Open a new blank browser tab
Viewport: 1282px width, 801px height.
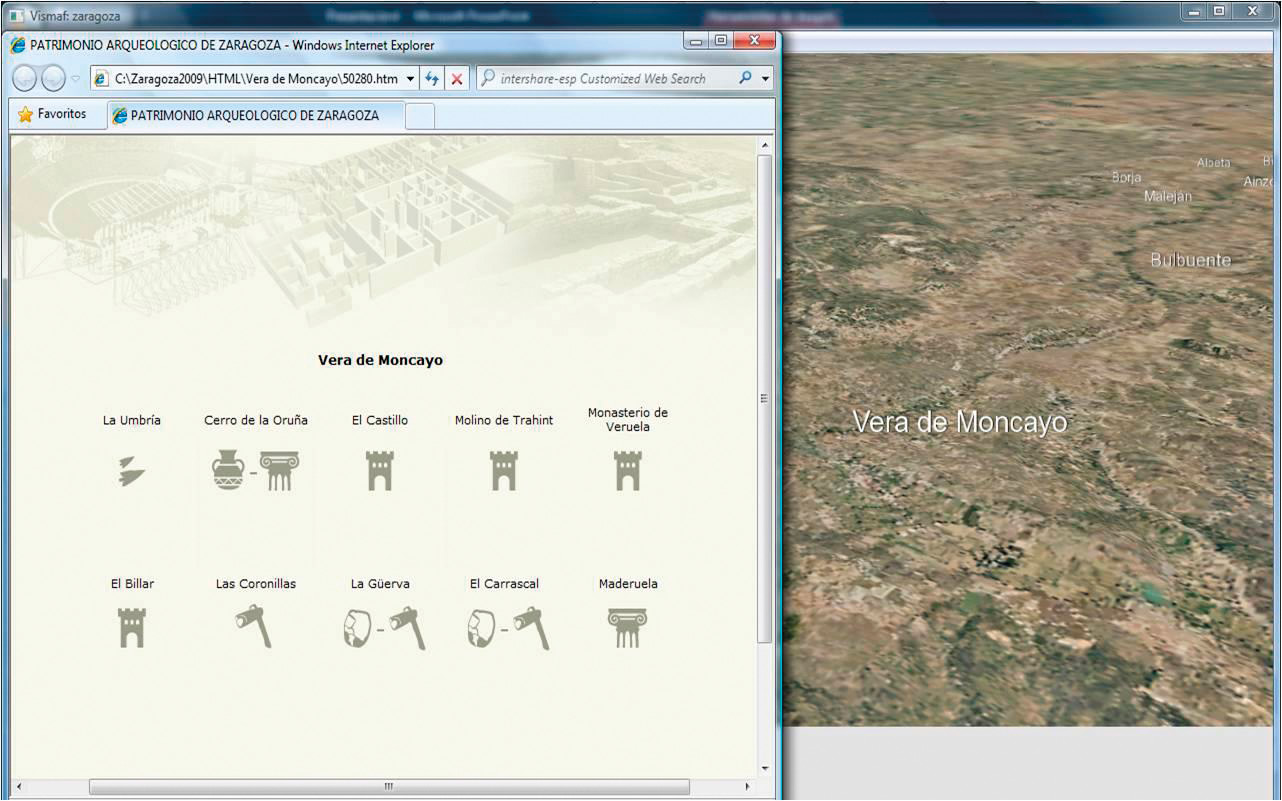click(x=420, y=116)
